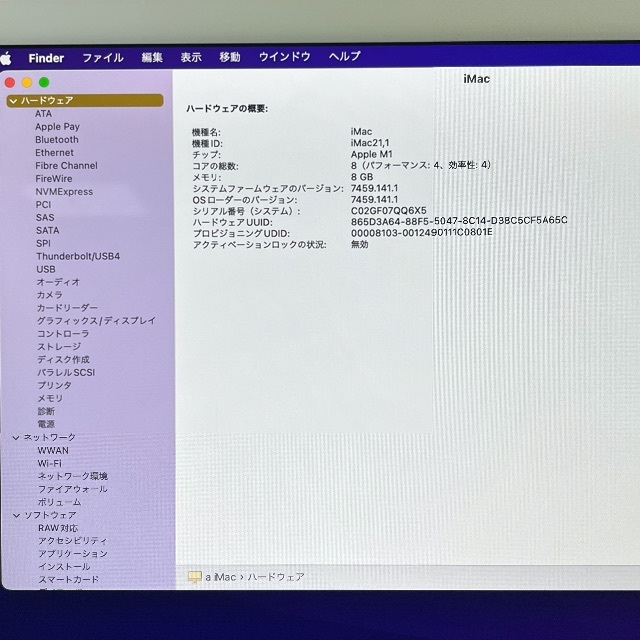Select ディスク作成 in the sidebar
The width and height of the screenshot is (640, 640).
(x=63, y=360)
